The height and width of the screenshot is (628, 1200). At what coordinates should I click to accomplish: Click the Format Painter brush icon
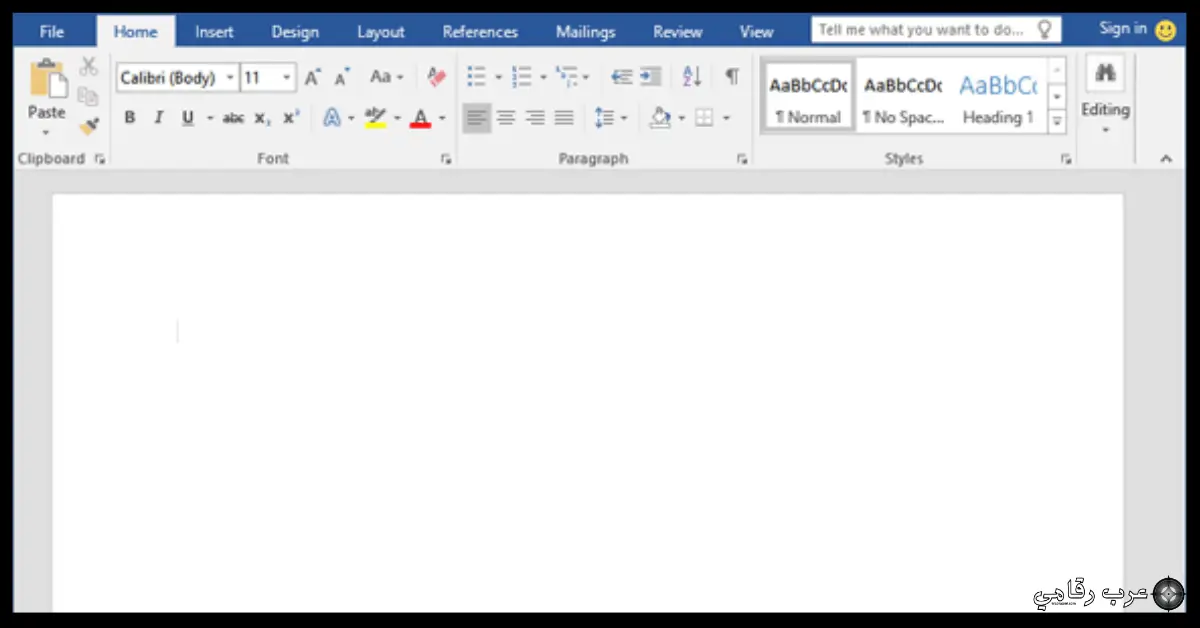[x=89, y=126]
